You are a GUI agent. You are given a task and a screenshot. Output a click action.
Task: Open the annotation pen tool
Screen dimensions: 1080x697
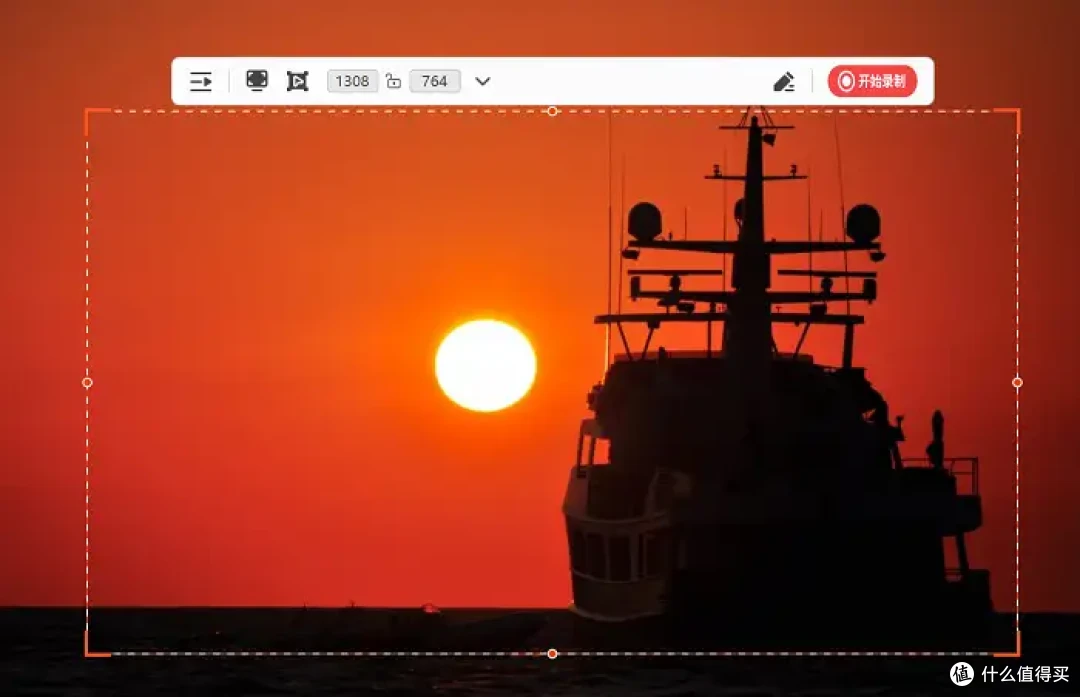click(x=784, y=82)
